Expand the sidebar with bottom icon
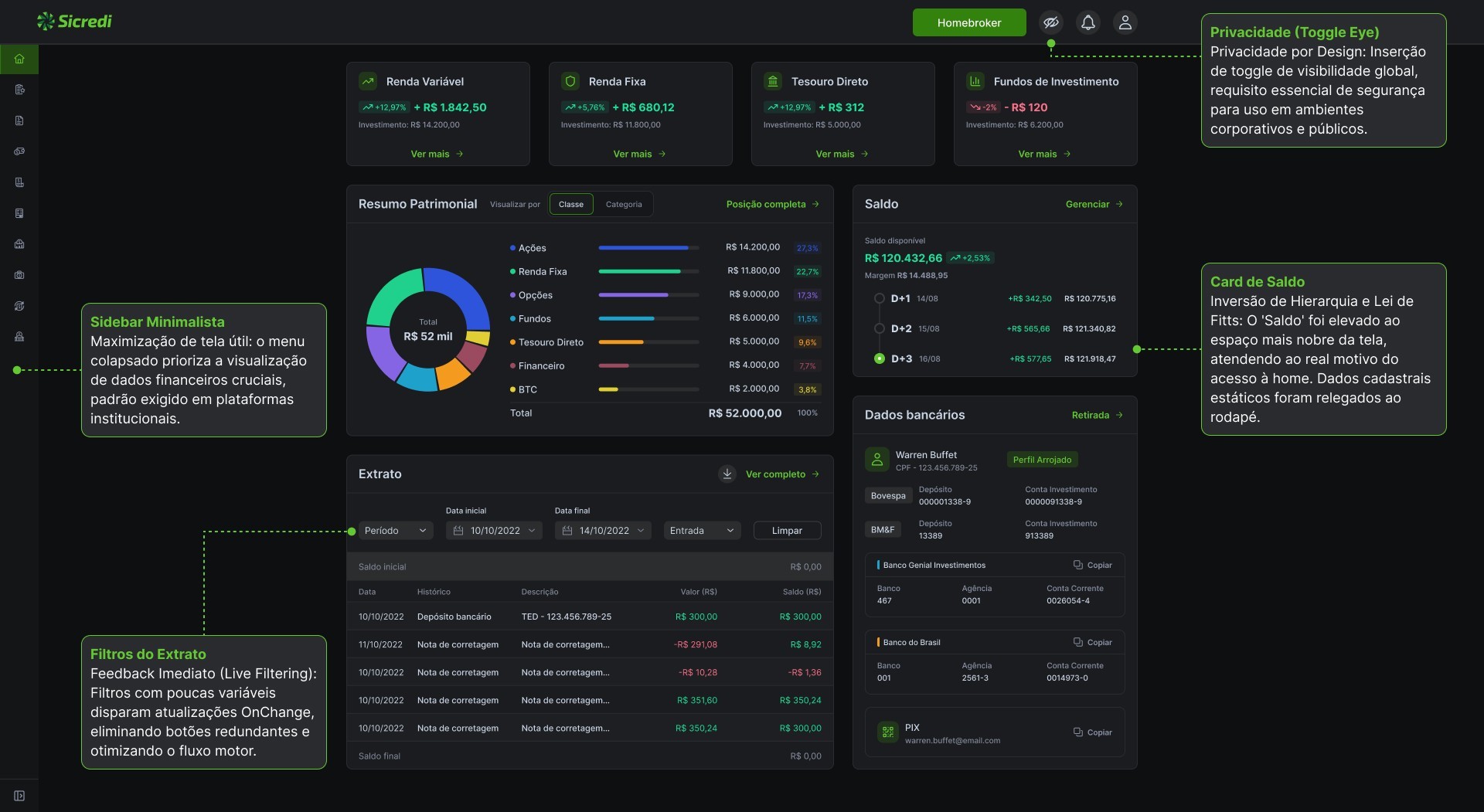The width and height of the screenshot is (1484, 812). [x=19, y=796]
